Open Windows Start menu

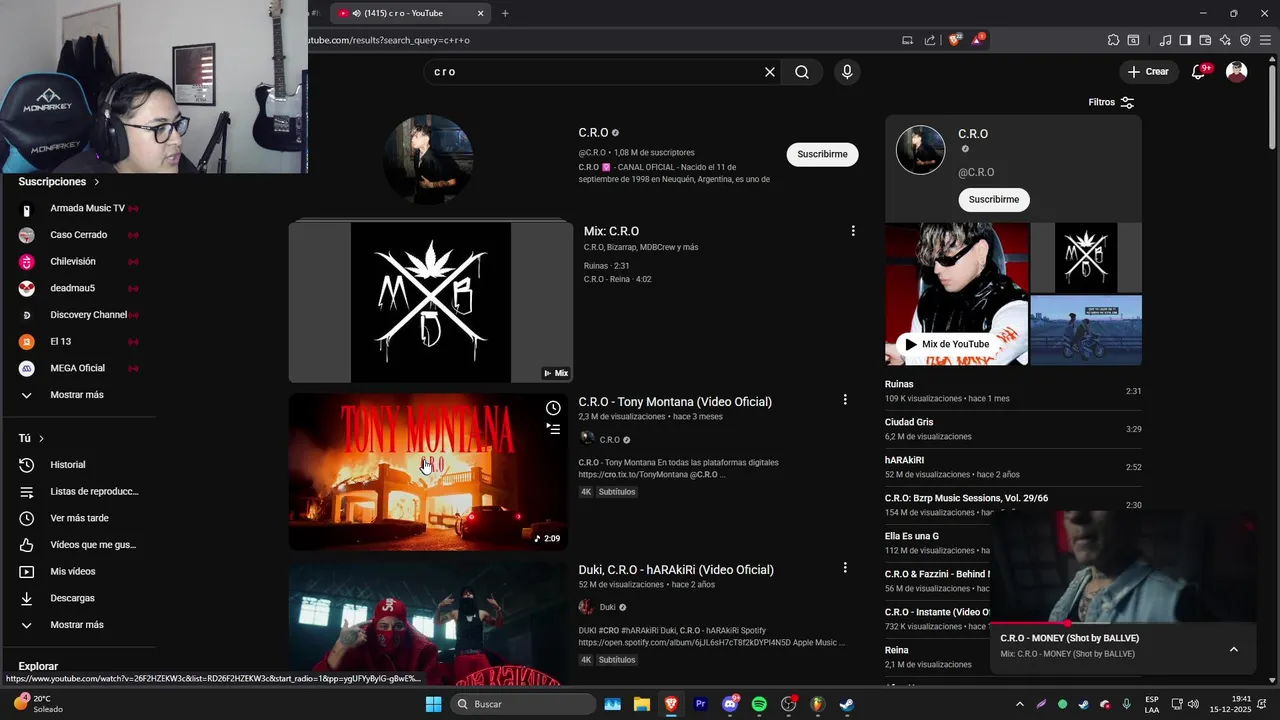tap(433, 704)
